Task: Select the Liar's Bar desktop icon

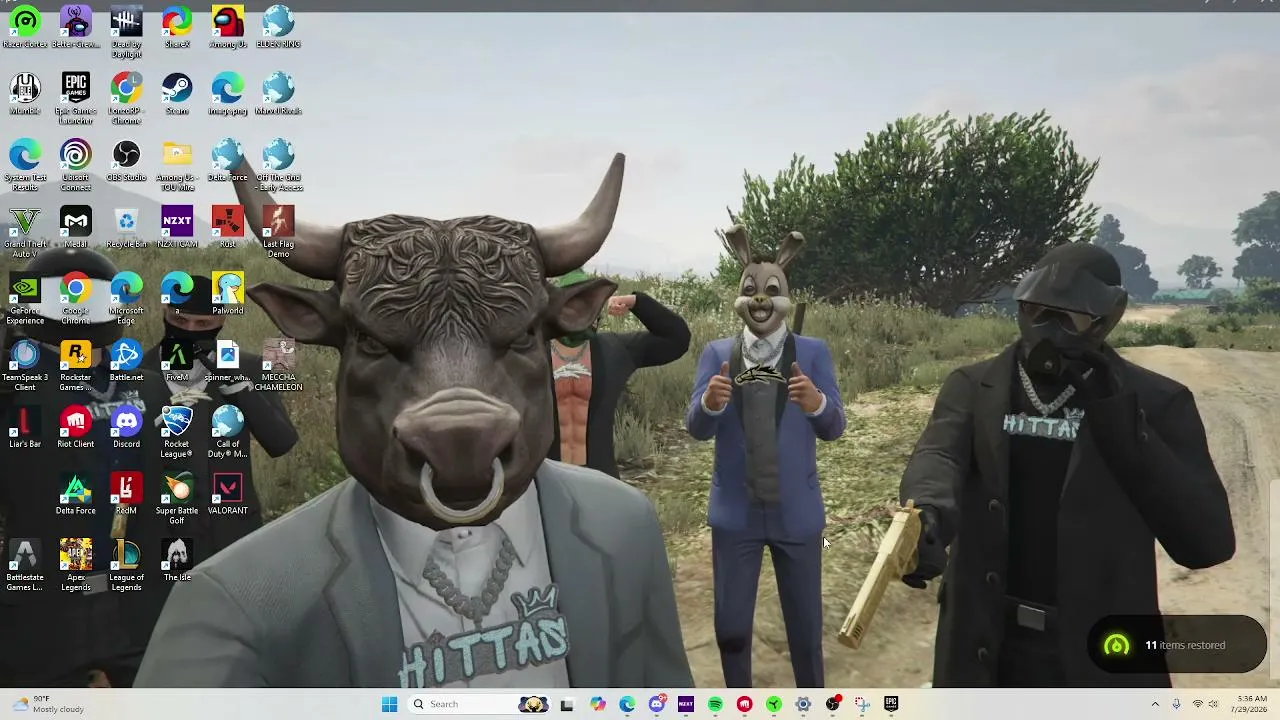Action: point(25,427)
